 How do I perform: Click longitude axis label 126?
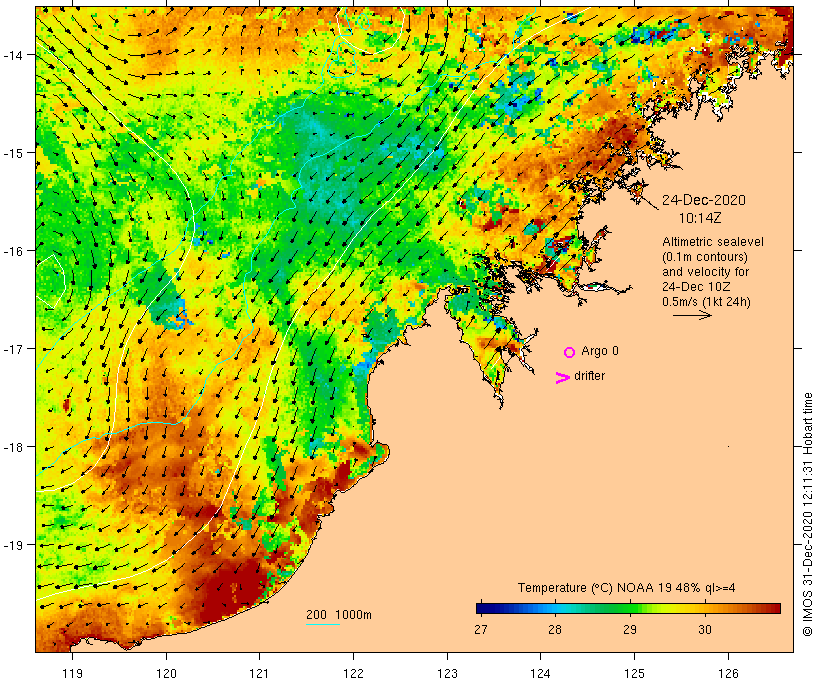[728, 673]
